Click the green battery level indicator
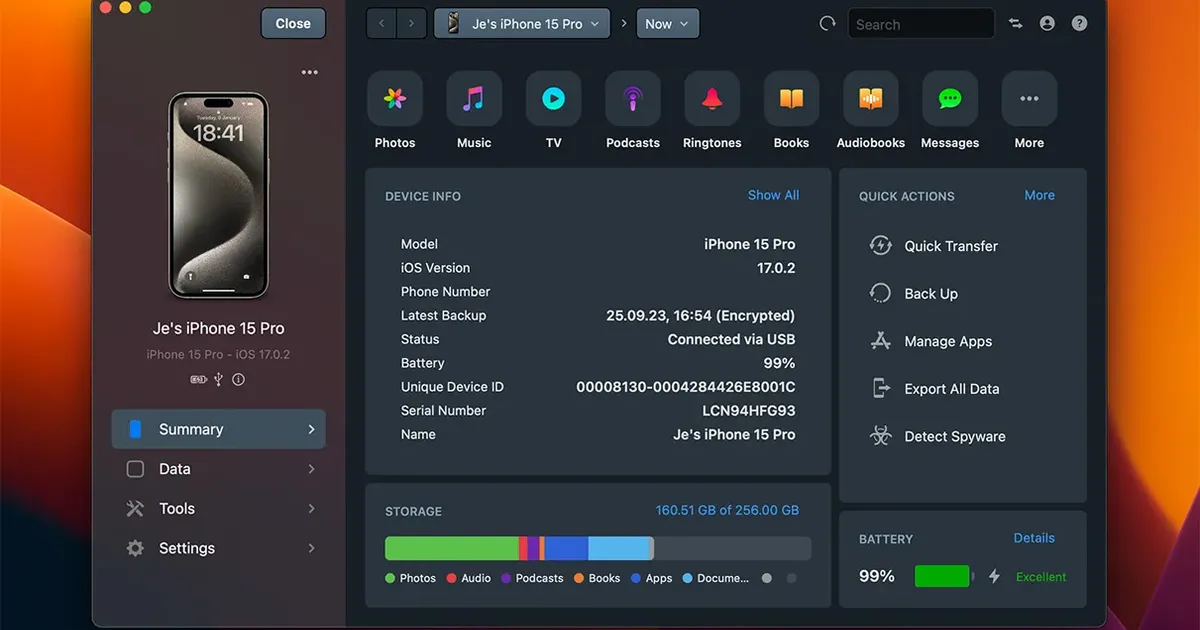Image resolution: width=1200 pixels, height=630 pixels. [x=942, y=577]
